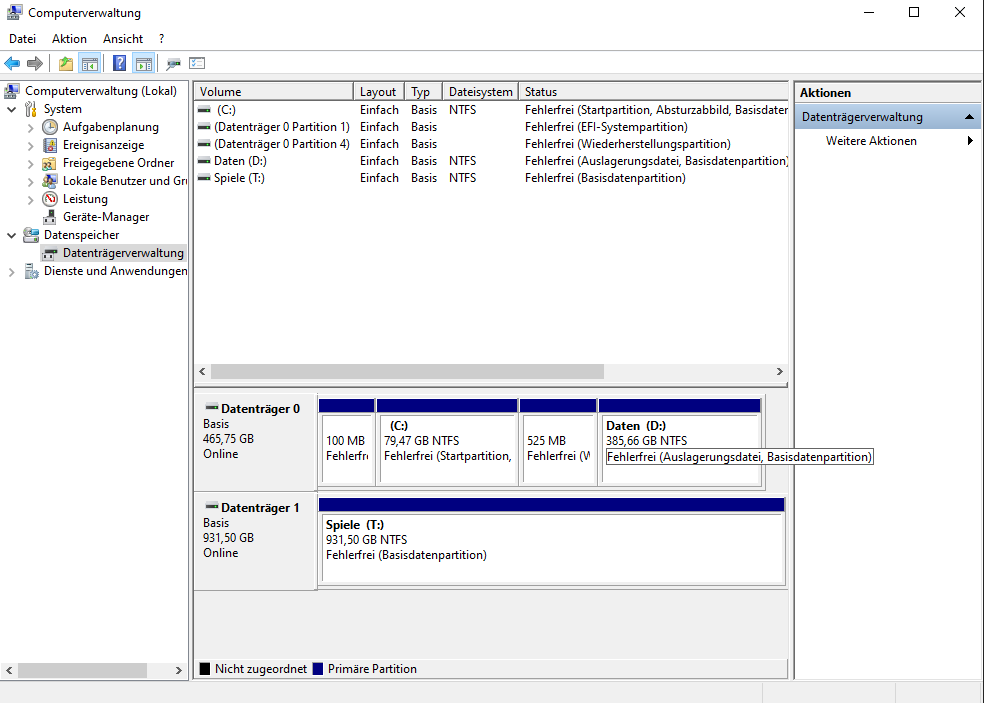Viewport: 984px width, 703px height.
Task: Open the Aktion menu
Action: pos(69,39)
